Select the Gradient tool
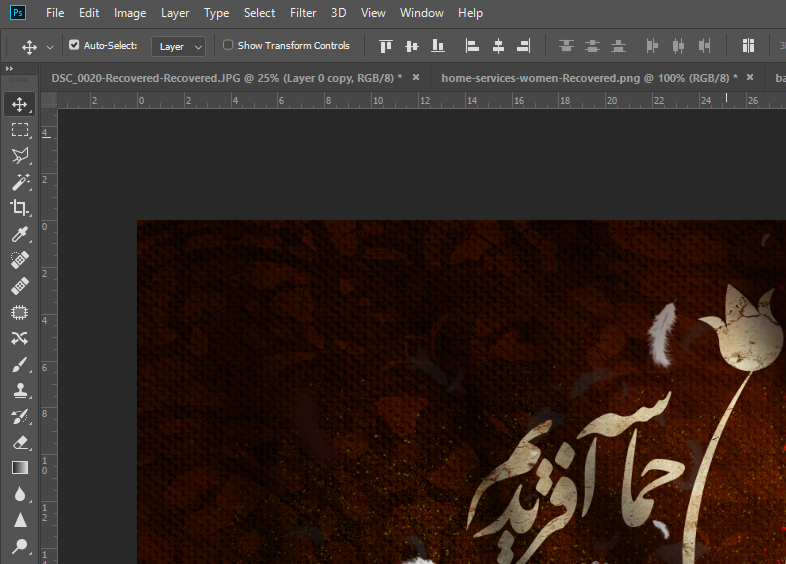This screenshot has height=564, width=786. [20, 468]
